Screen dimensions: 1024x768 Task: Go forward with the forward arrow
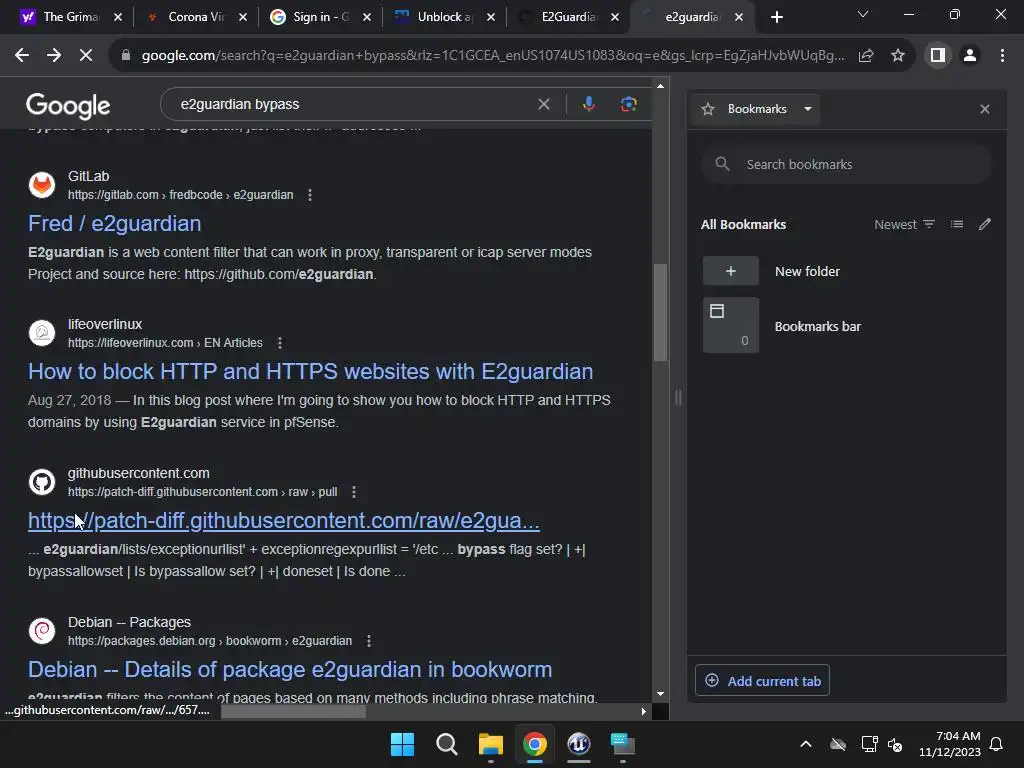pyautogui.click(x=54, y=56)
